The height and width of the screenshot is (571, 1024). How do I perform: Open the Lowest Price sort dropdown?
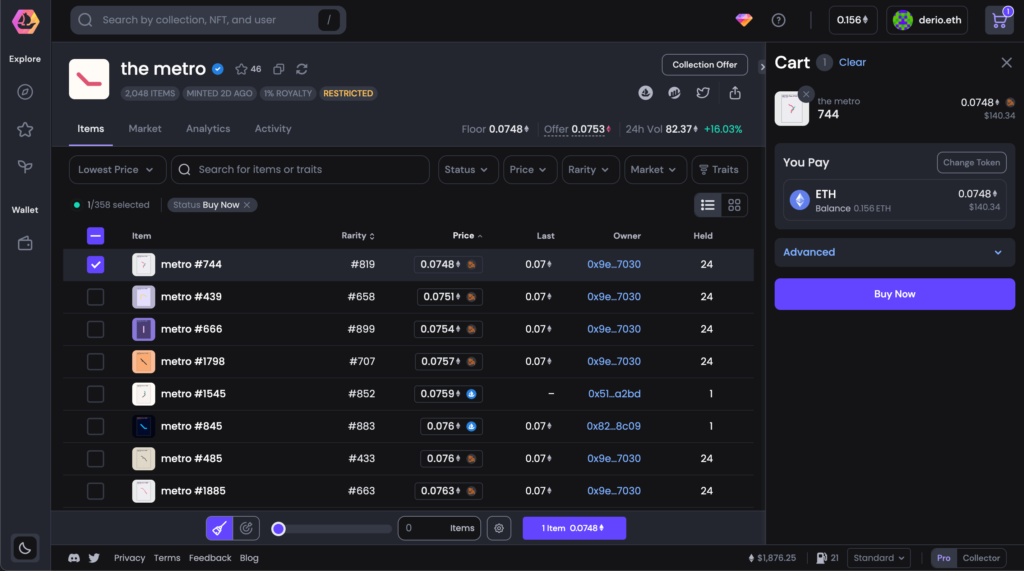[117, 170]
